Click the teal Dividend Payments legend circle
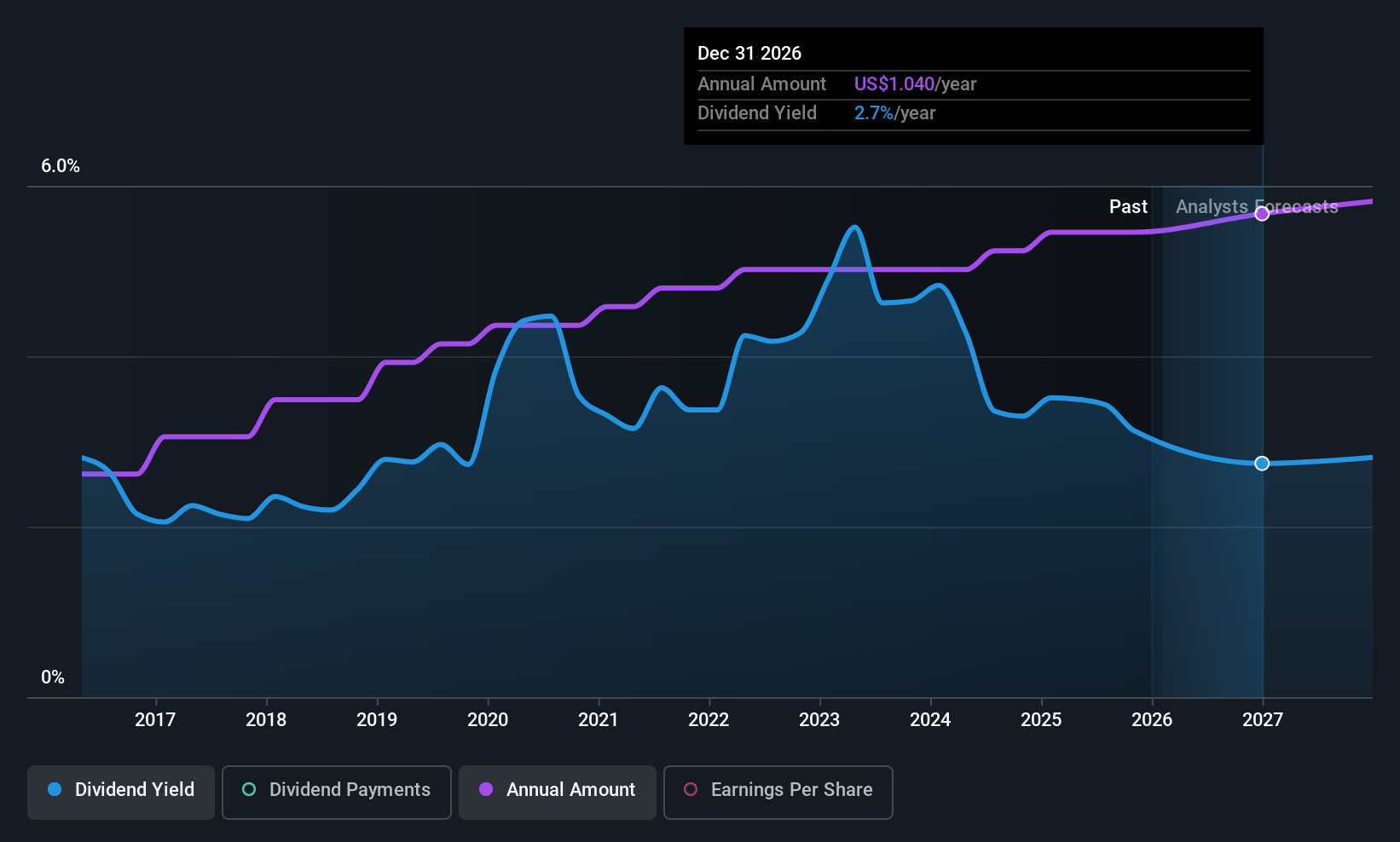This screenshot has width=1400, height=842. [249, 789]
